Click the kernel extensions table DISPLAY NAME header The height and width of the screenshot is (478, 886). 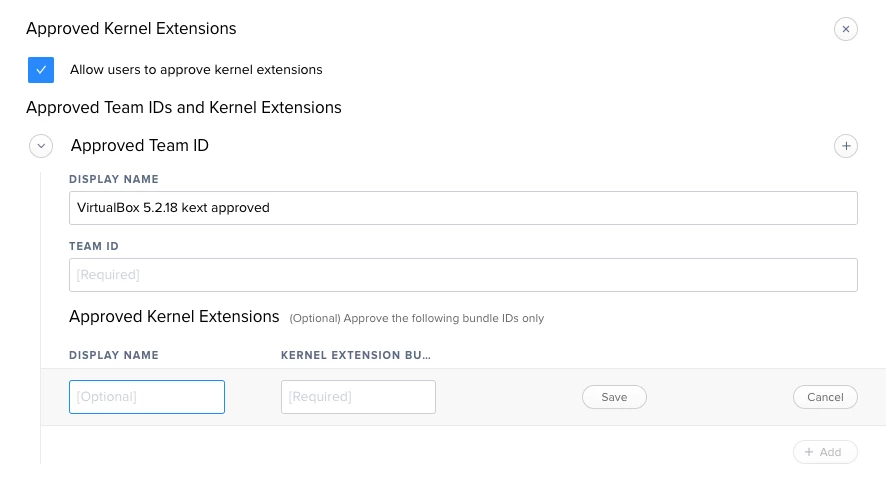(114, 355)
